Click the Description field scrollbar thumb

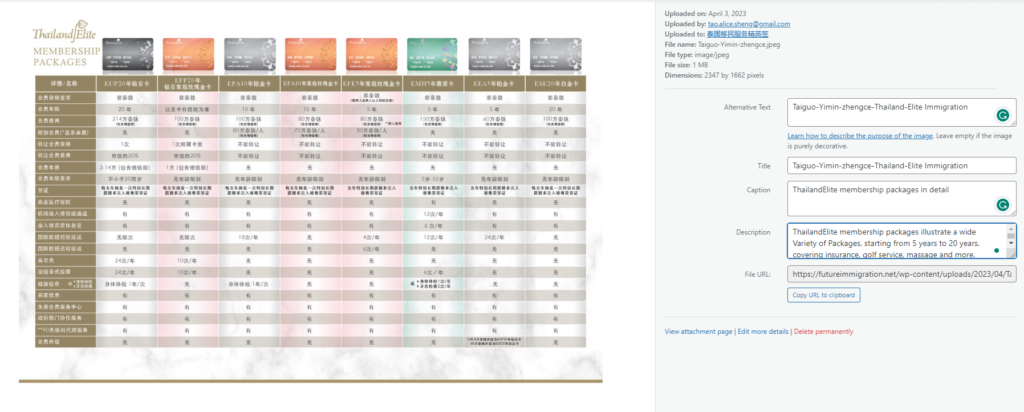click(x=1012, y=238)
